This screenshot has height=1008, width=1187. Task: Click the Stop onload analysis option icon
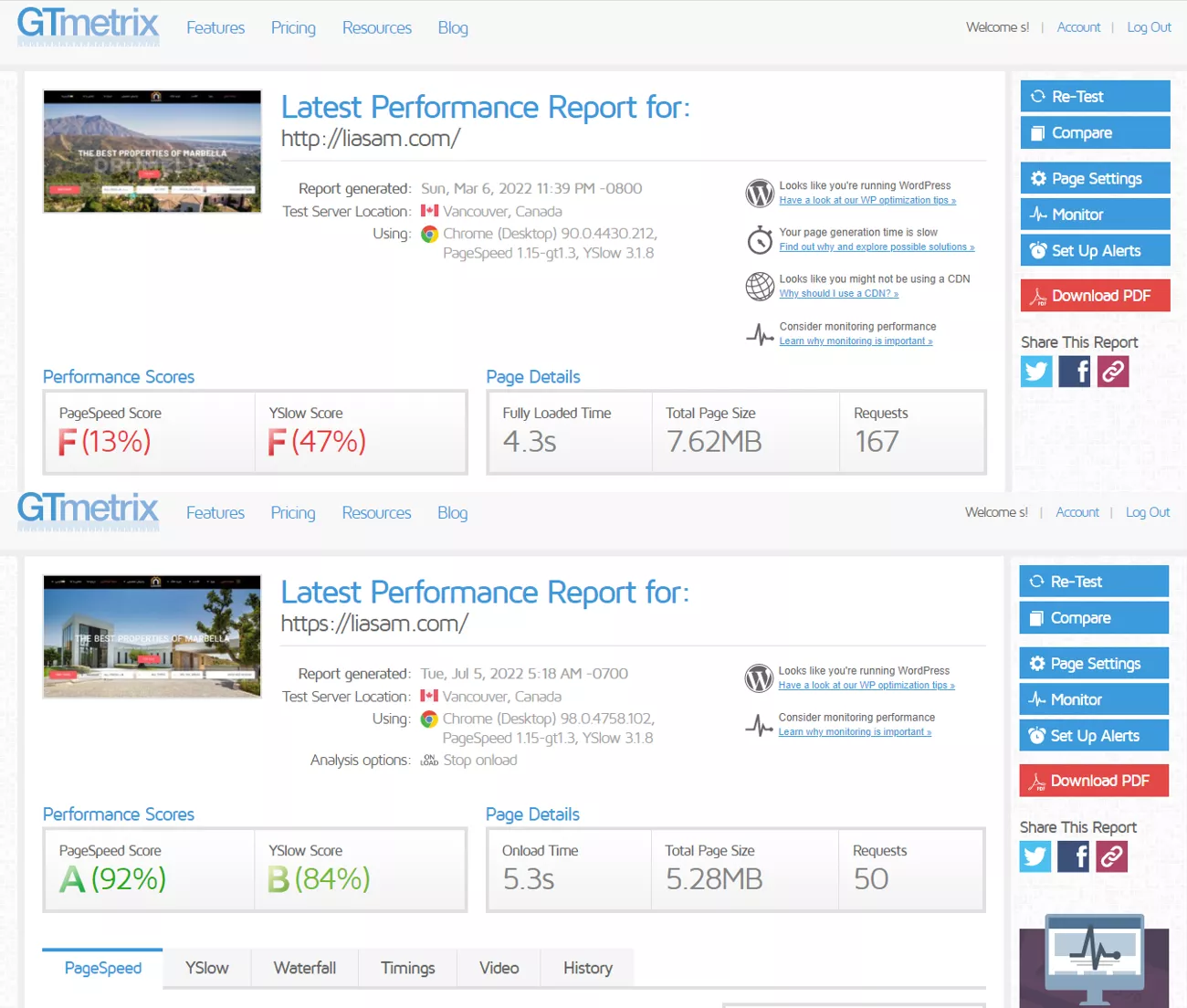[429, 761]
